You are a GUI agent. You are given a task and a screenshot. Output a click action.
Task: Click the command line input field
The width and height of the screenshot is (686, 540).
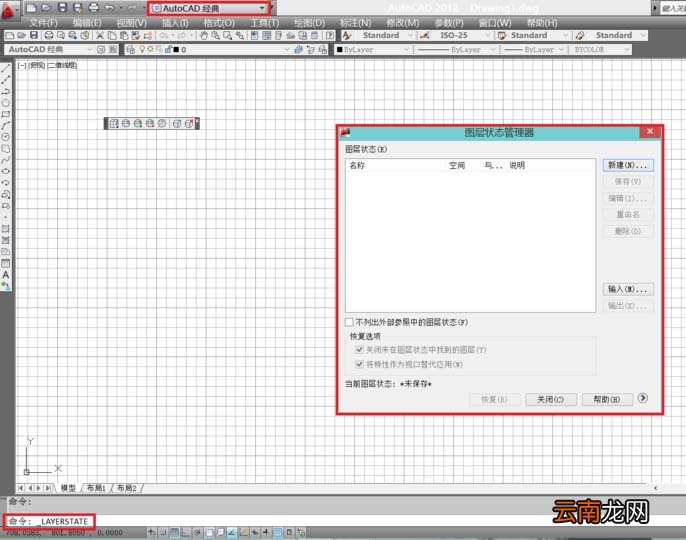point(343,521)
